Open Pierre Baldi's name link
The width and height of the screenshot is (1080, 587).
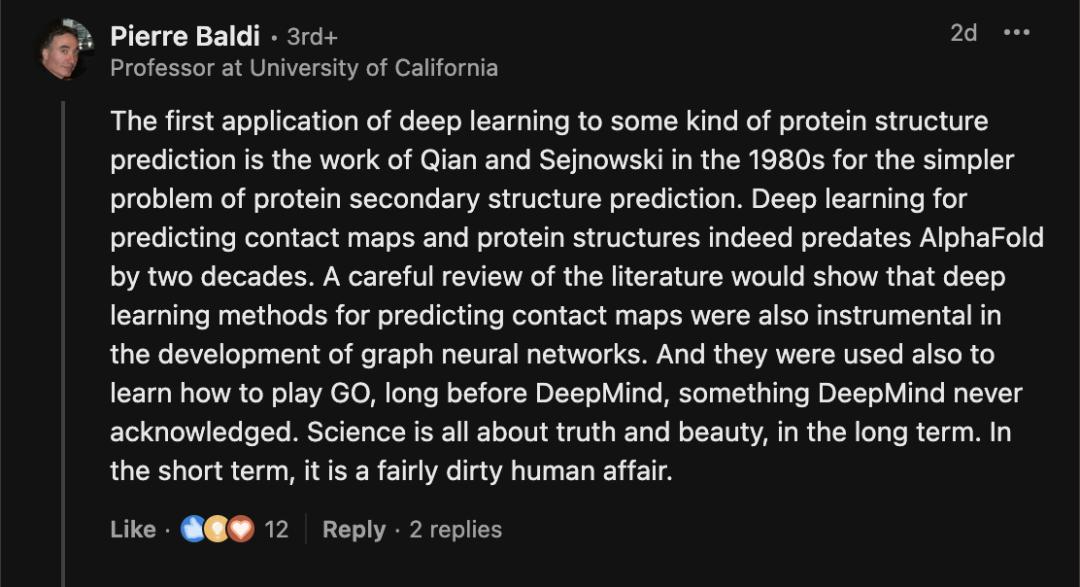coord(185,36)
